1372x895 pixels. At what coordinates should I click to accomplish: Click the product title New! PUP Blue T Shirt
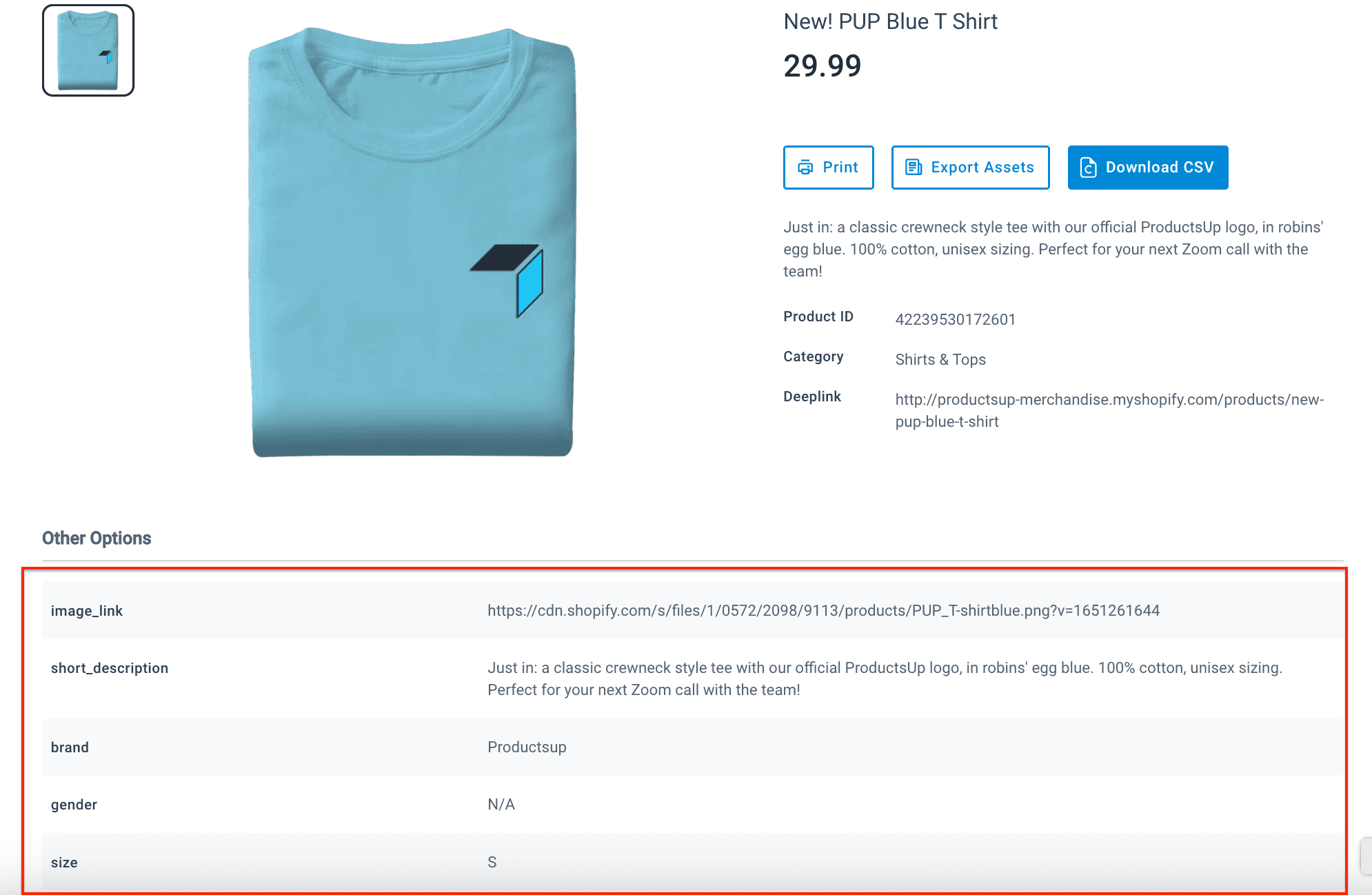(x=890, y=22)
